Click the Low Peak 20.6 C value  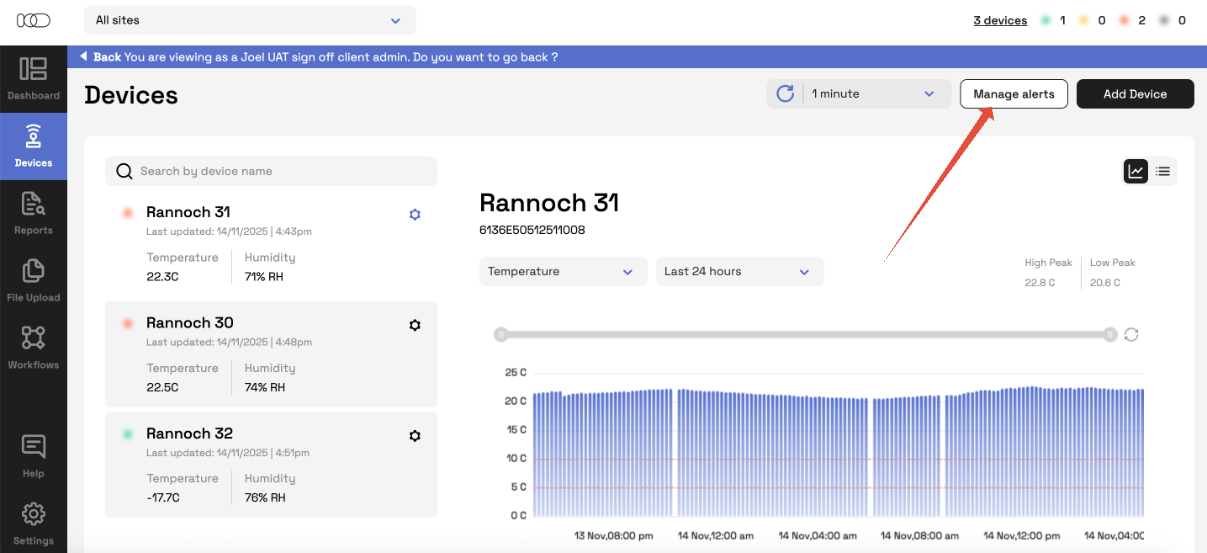(x=1105, y=283)
